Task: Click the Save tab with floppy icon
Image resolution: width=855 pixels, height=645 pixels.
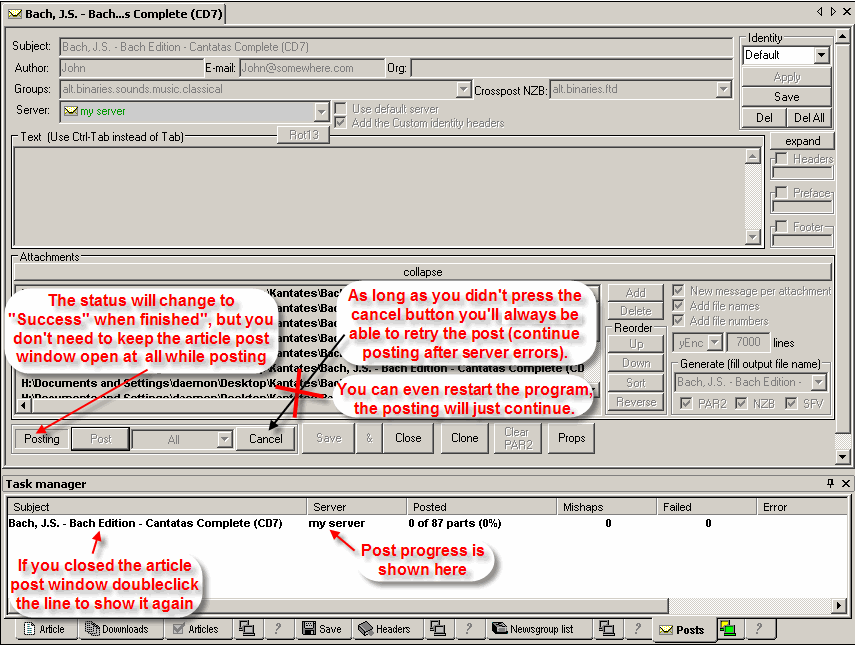Action: [321, 629]
